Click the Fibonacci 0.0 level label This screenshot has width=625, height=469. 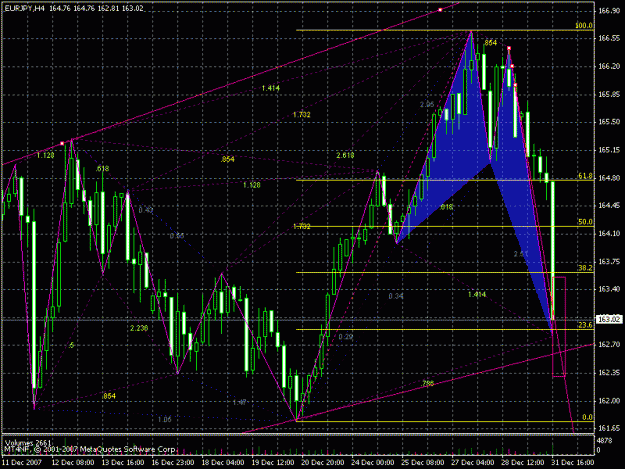[x=588, y=417]
